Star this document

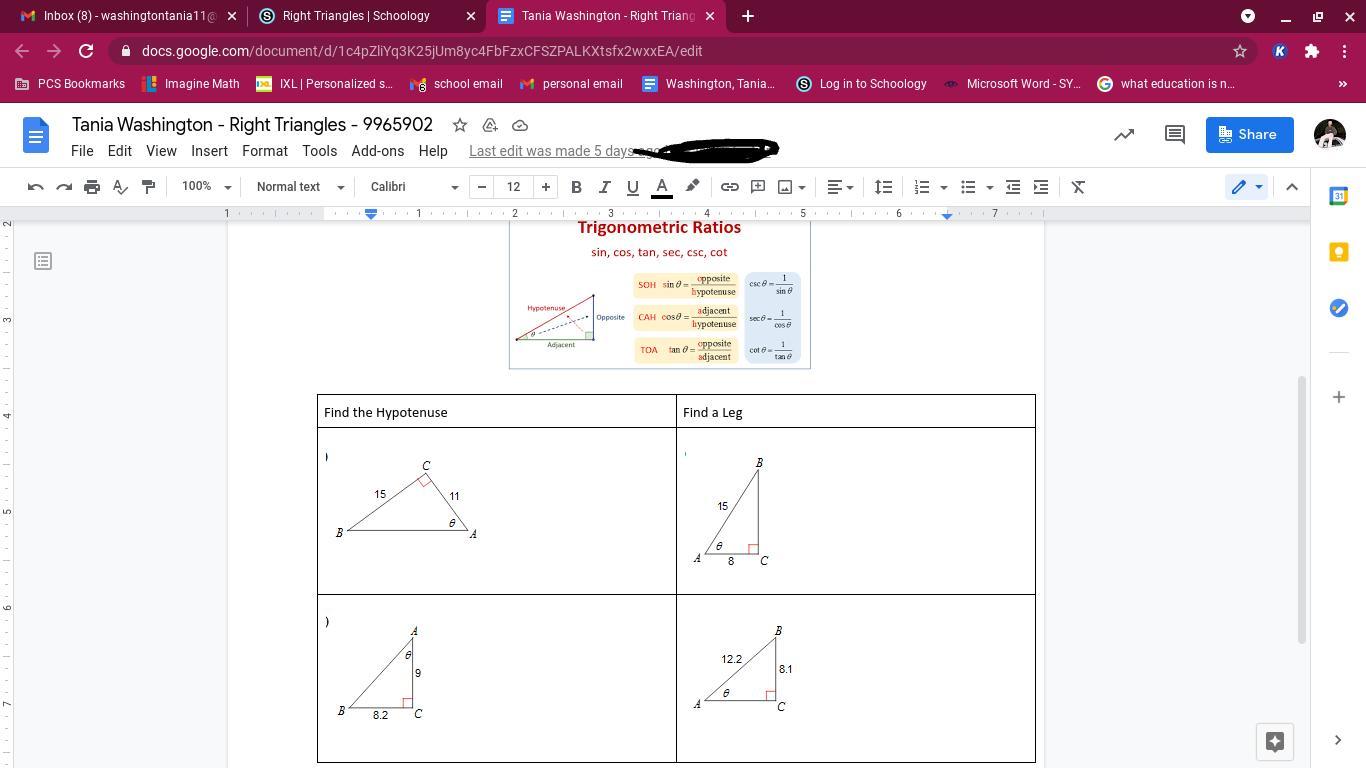click(x=459, y=125)
